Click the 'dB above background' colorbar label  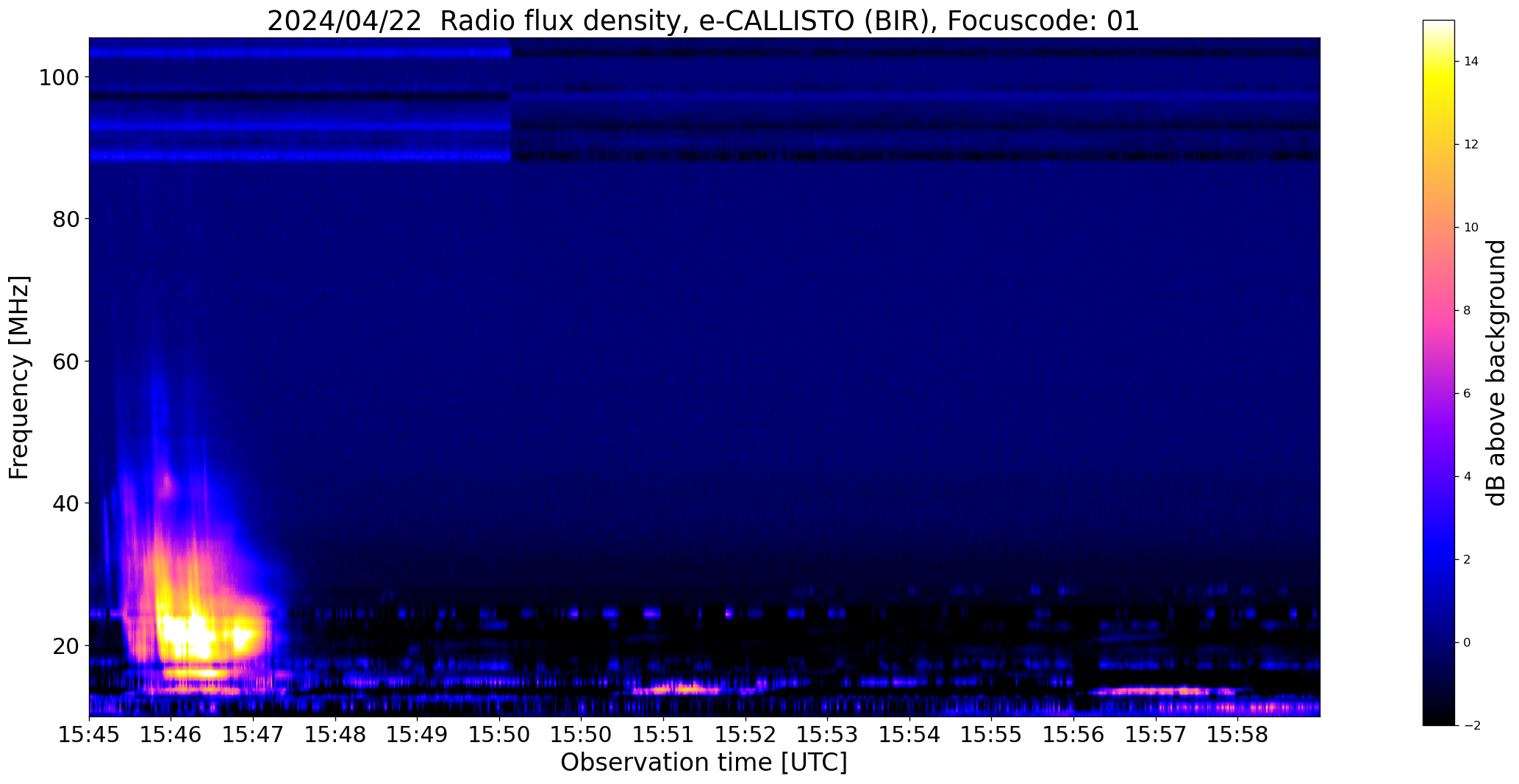click(1496, 373)
